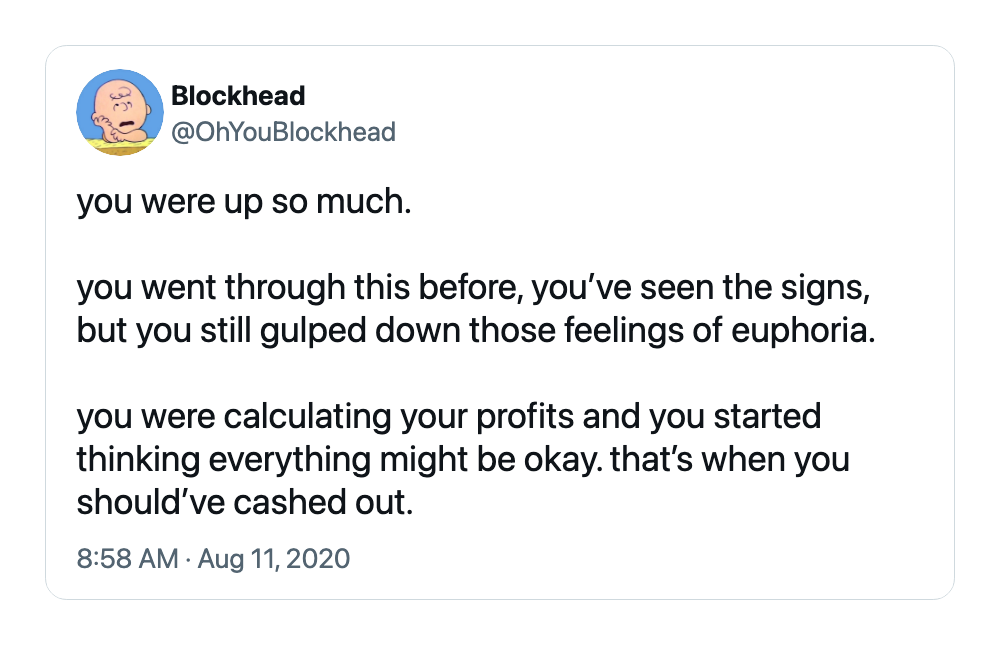The height and width of the screenshot is (645, 1000).
Task: Select the word "everything" in the tweet
Action: (290, 459)
